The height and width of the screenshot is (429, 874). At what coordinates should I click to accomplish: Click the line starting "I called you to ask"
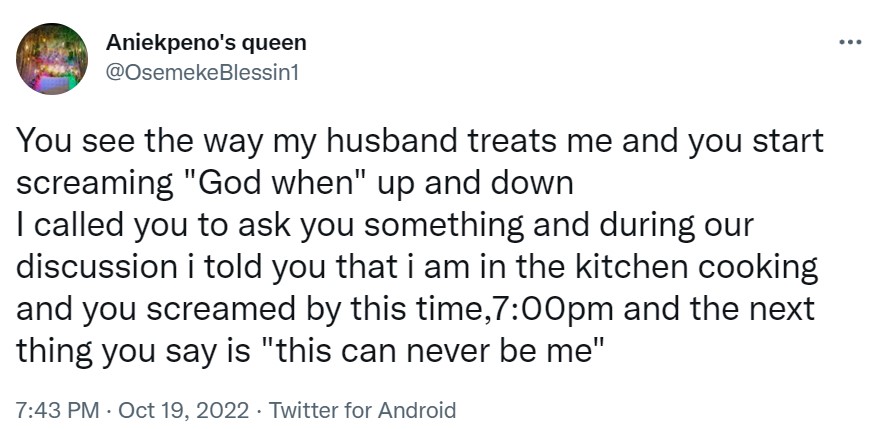click(x=379, y=226)
